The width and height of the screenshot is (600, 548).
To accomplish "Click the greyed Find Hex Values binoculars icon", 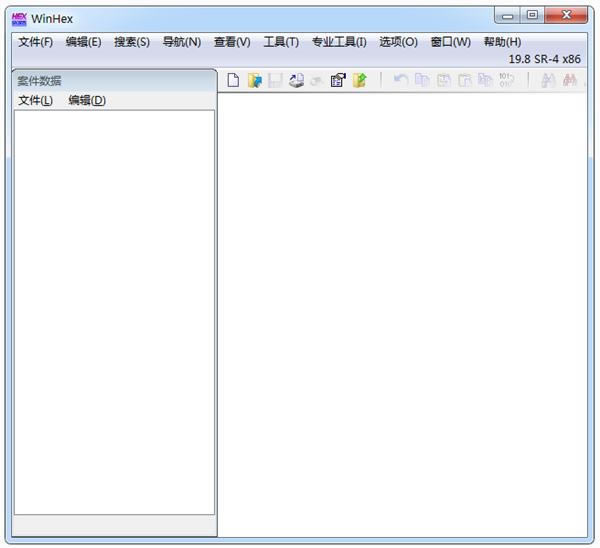I will coord(570,80).
